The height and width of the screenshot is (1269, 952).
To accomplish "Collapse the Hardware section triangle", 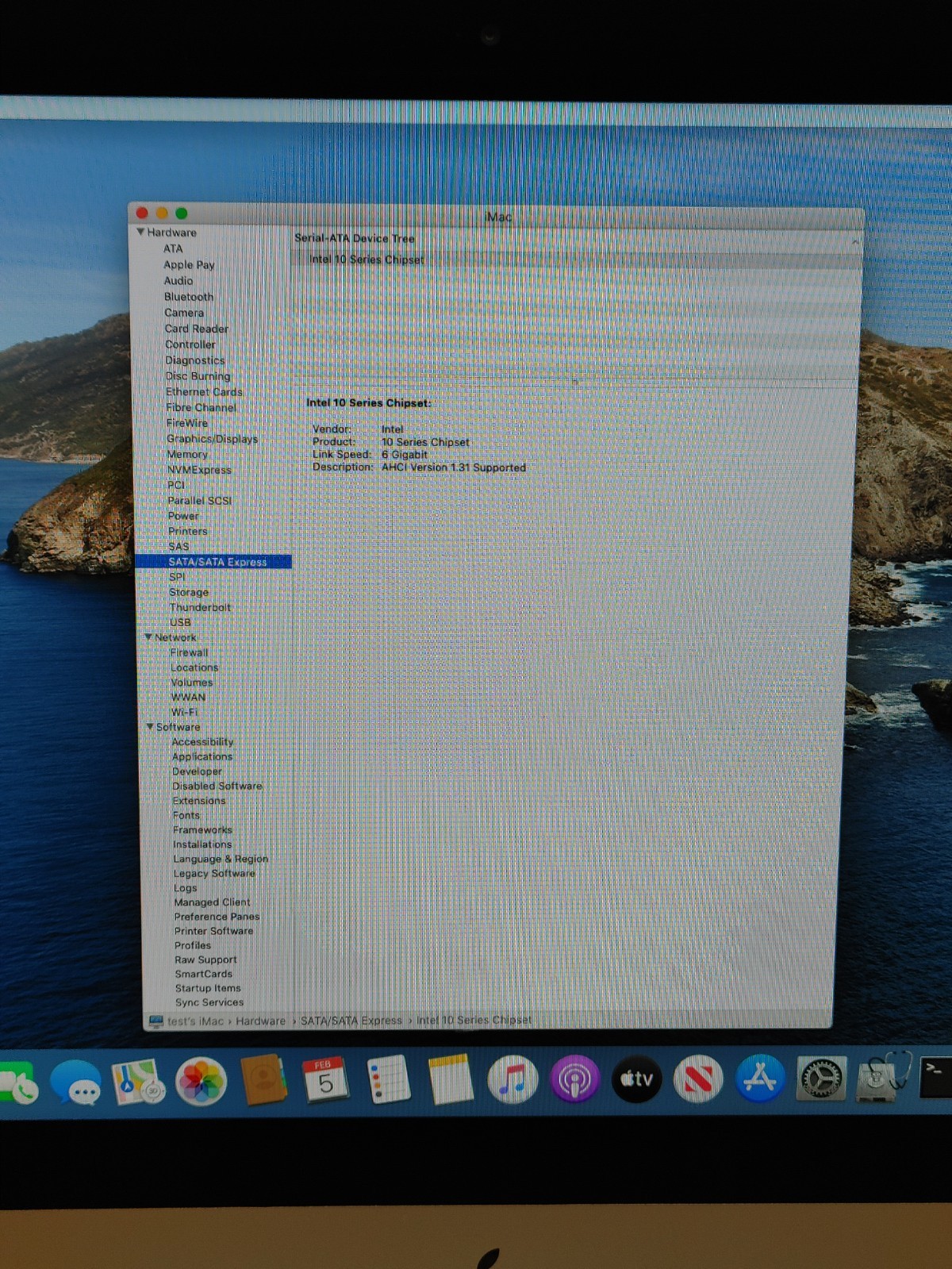I will pos(140,232).
